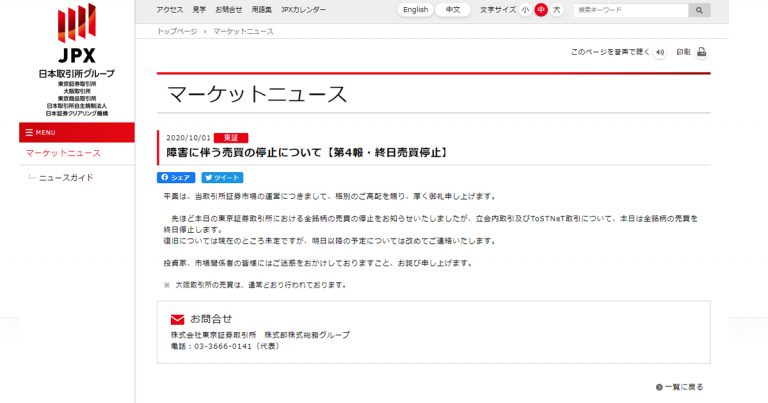Click the speaker icon to hear page
Image resolution: width=768 pixels, height=403 pixels.
click(x=660, y=52)
